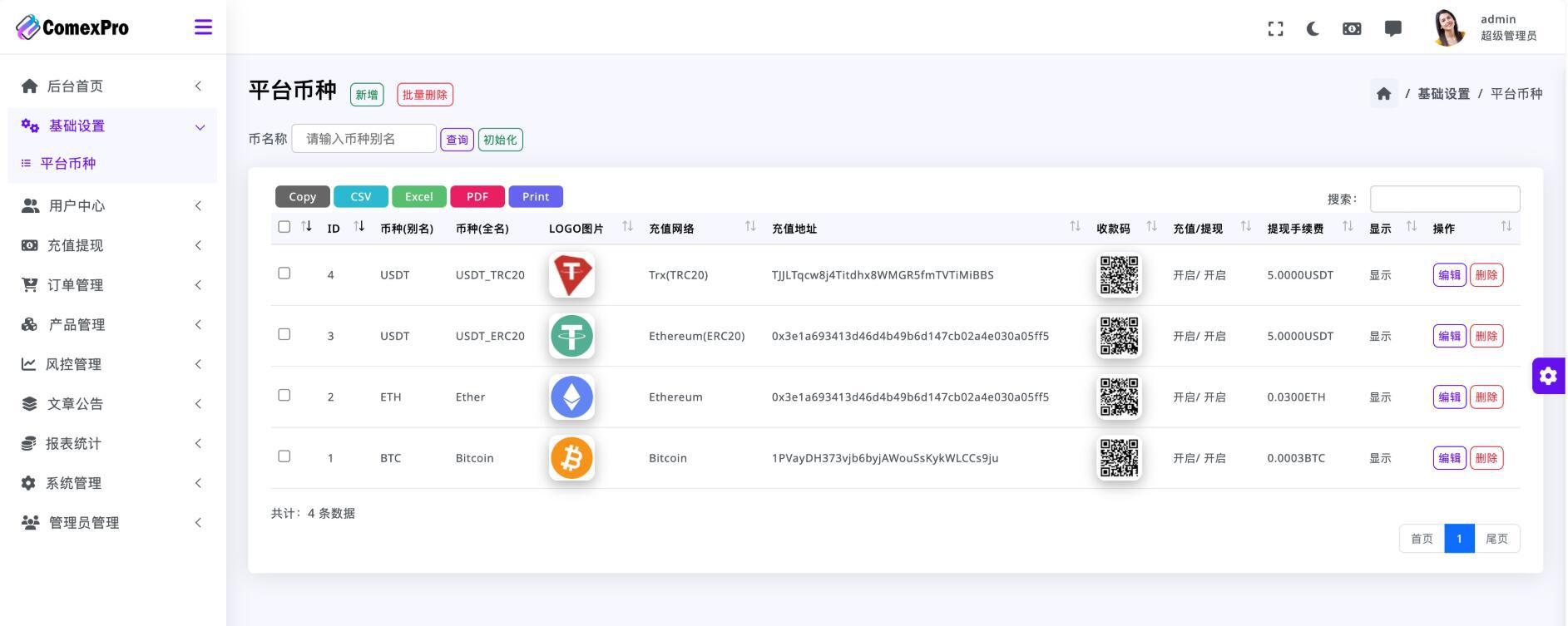Click the home icon in breadcrumb
Image resolution: width=1568 pixels, height=626 pixels.
(1383, 94)
